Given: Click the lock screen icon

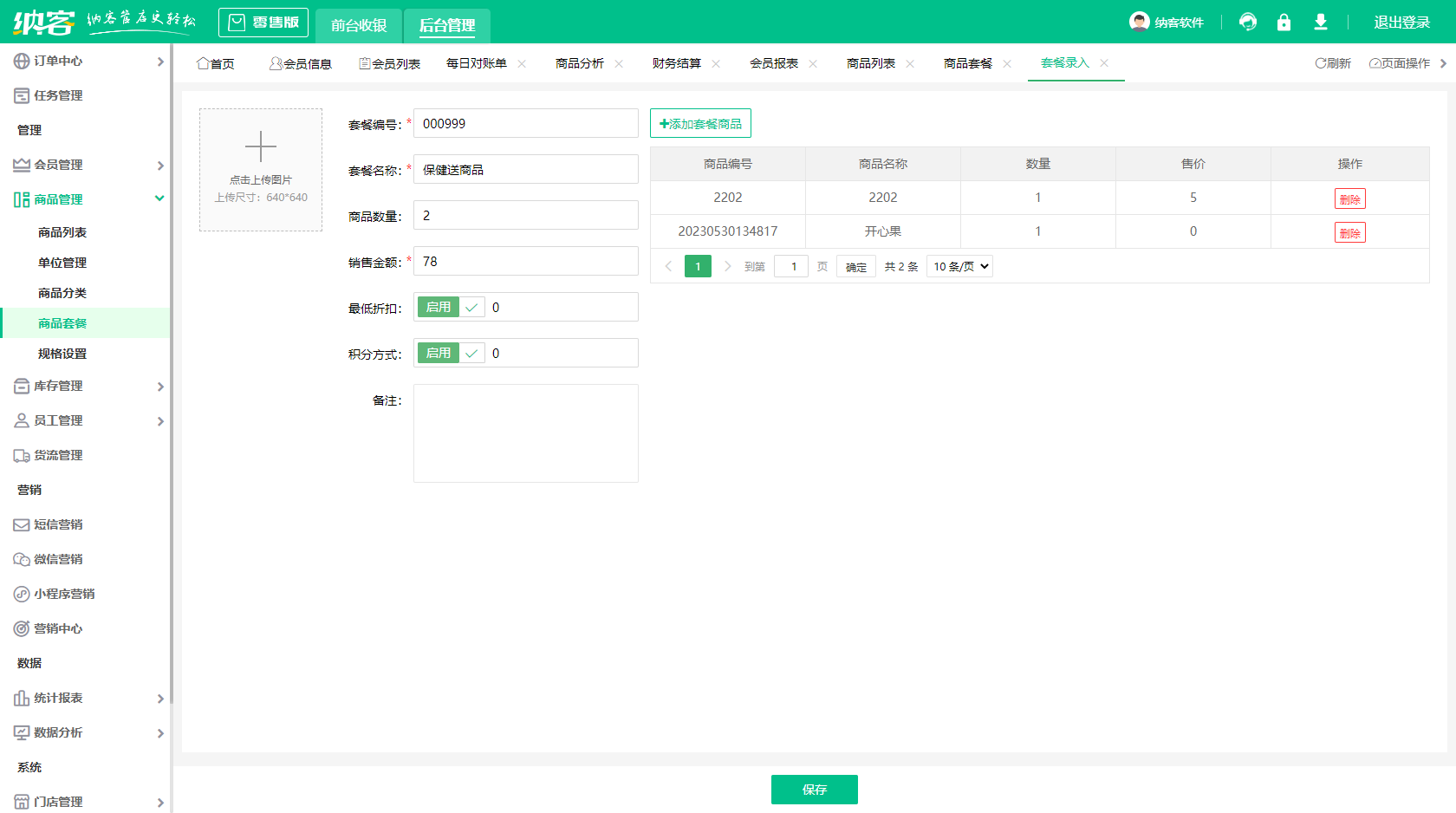Looking at the screenshot, I should (x=1284, y=22).
